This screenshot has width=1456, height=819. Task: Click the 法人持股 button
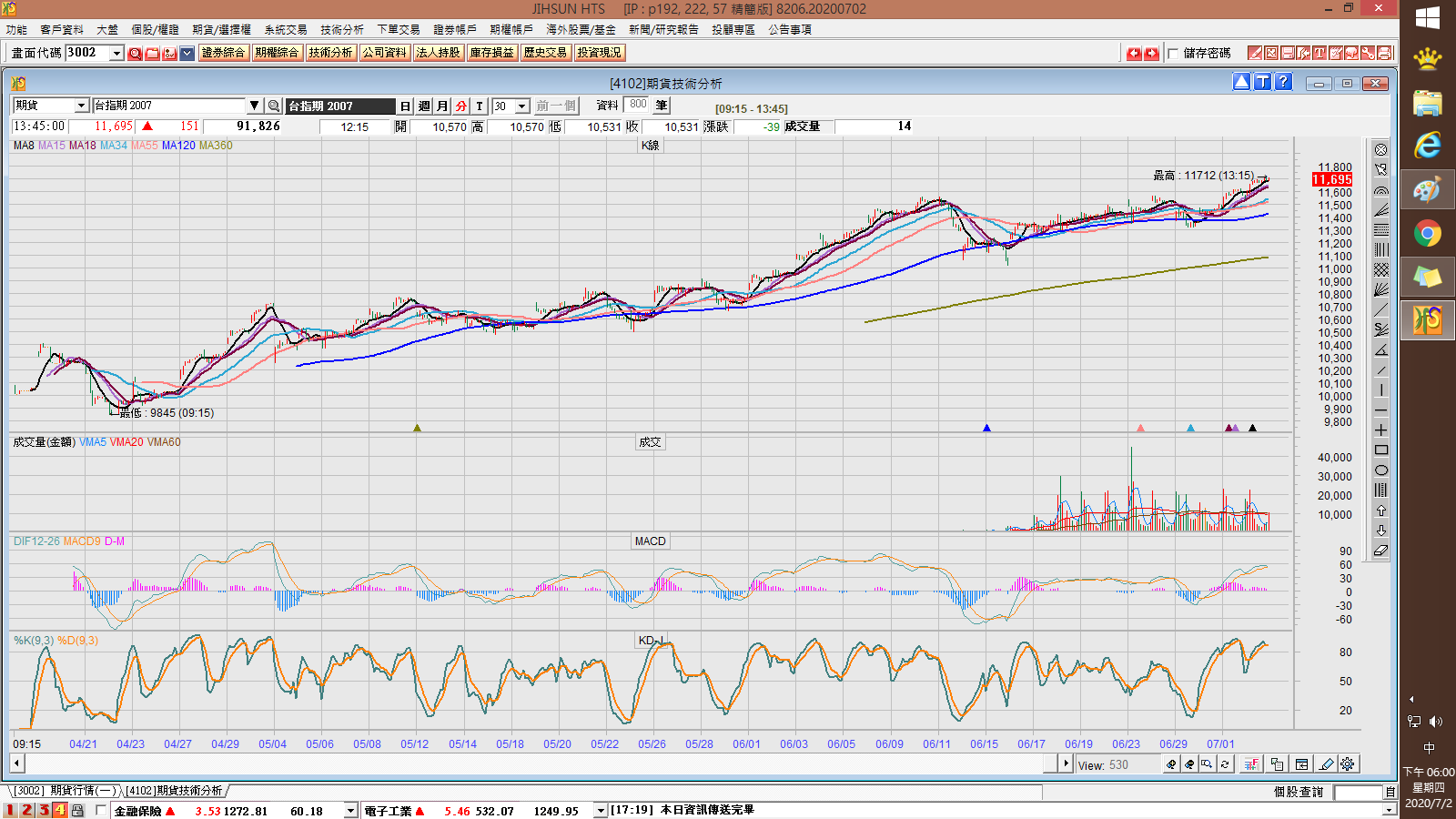coord(438,53)
